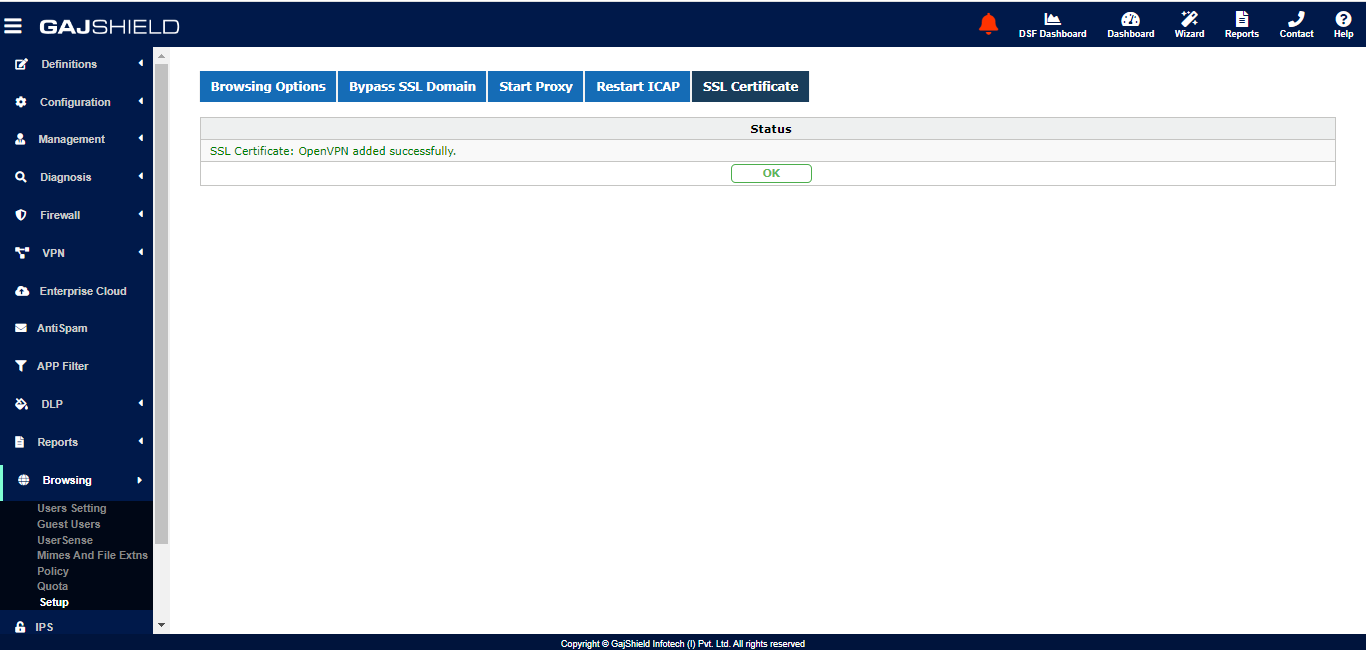
Task: Open Users Setting under Browsing
Action: point(72,508)
